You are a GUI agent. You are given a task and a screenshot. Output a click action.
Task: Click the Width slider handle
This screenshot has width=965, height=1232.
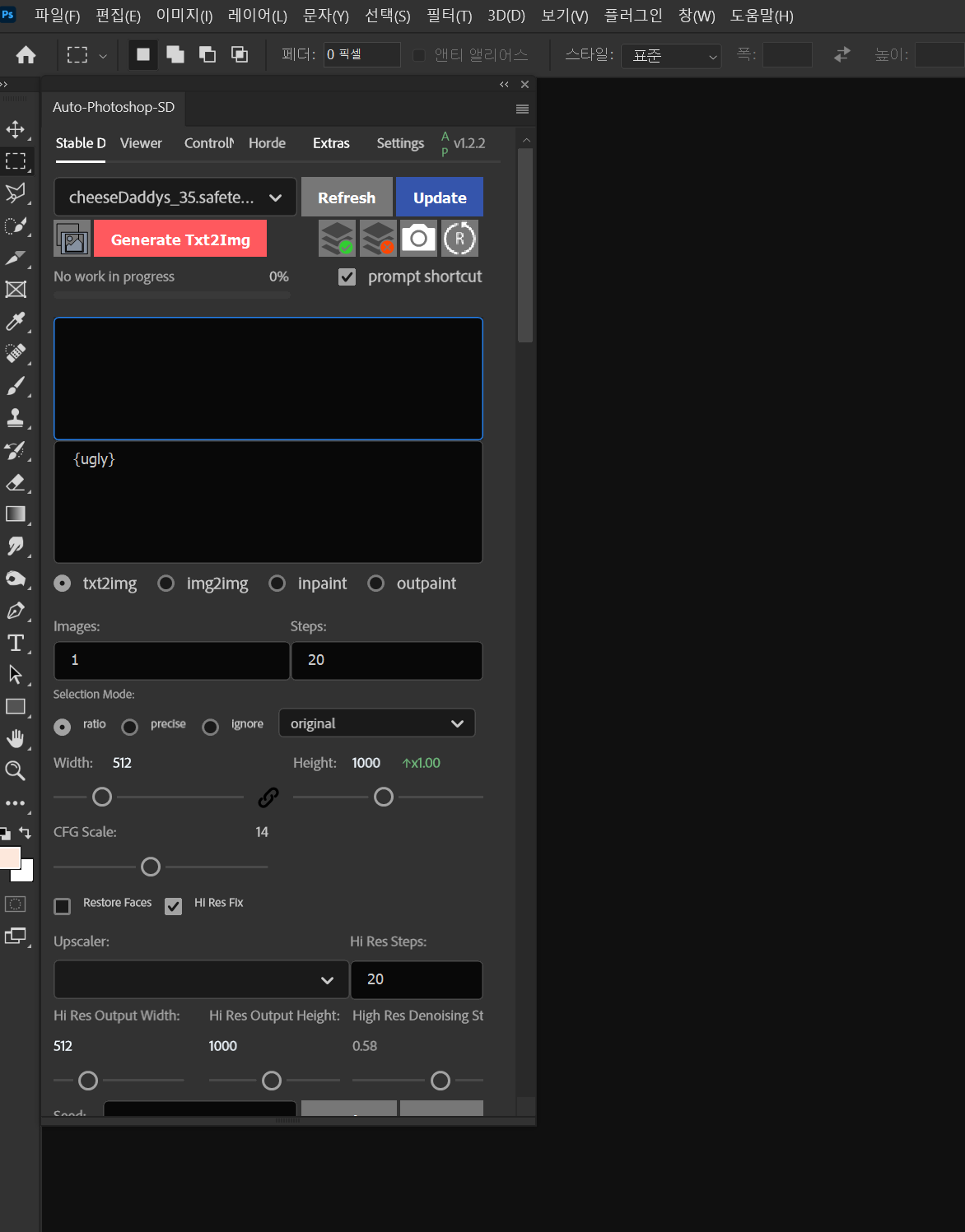click(102, 797)
